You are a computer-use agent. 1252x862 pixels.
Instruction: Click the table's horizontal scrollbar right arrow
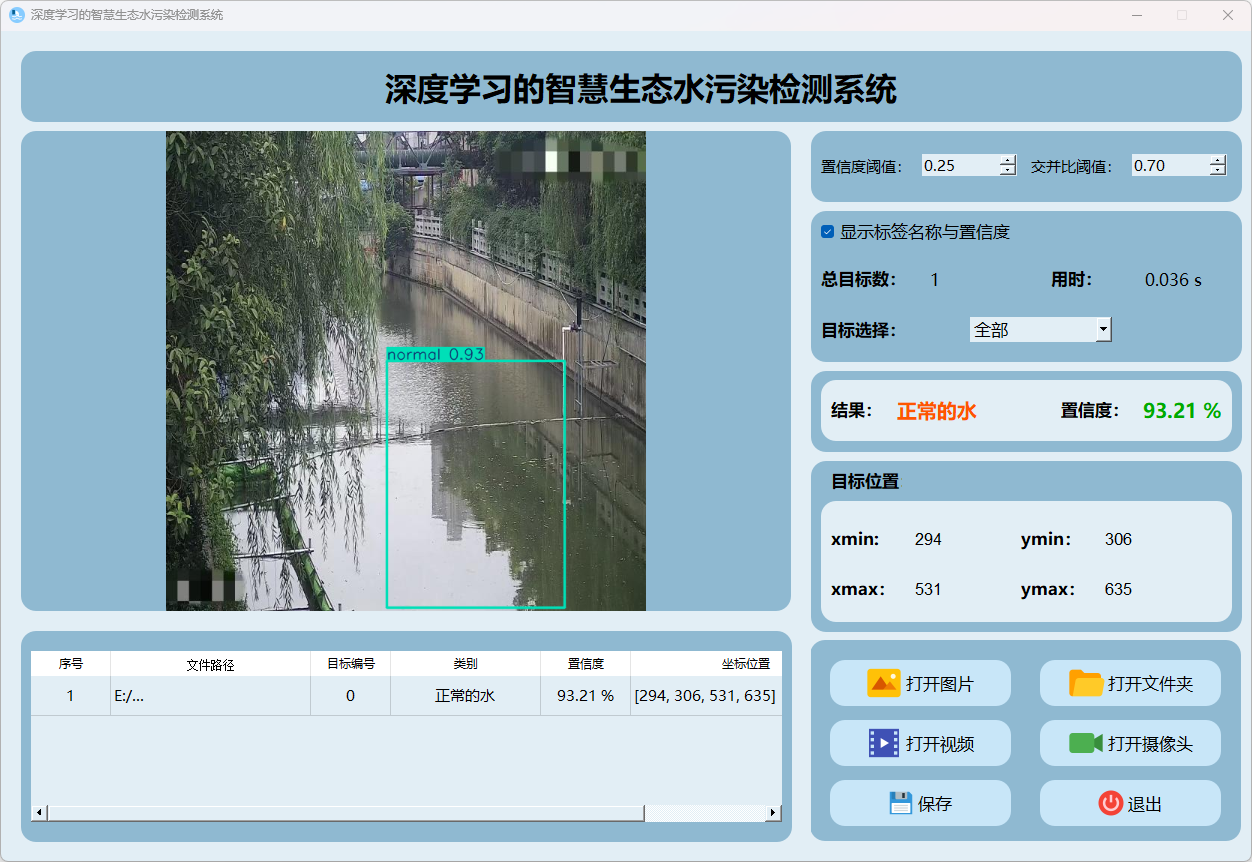(x=772, y=813)
